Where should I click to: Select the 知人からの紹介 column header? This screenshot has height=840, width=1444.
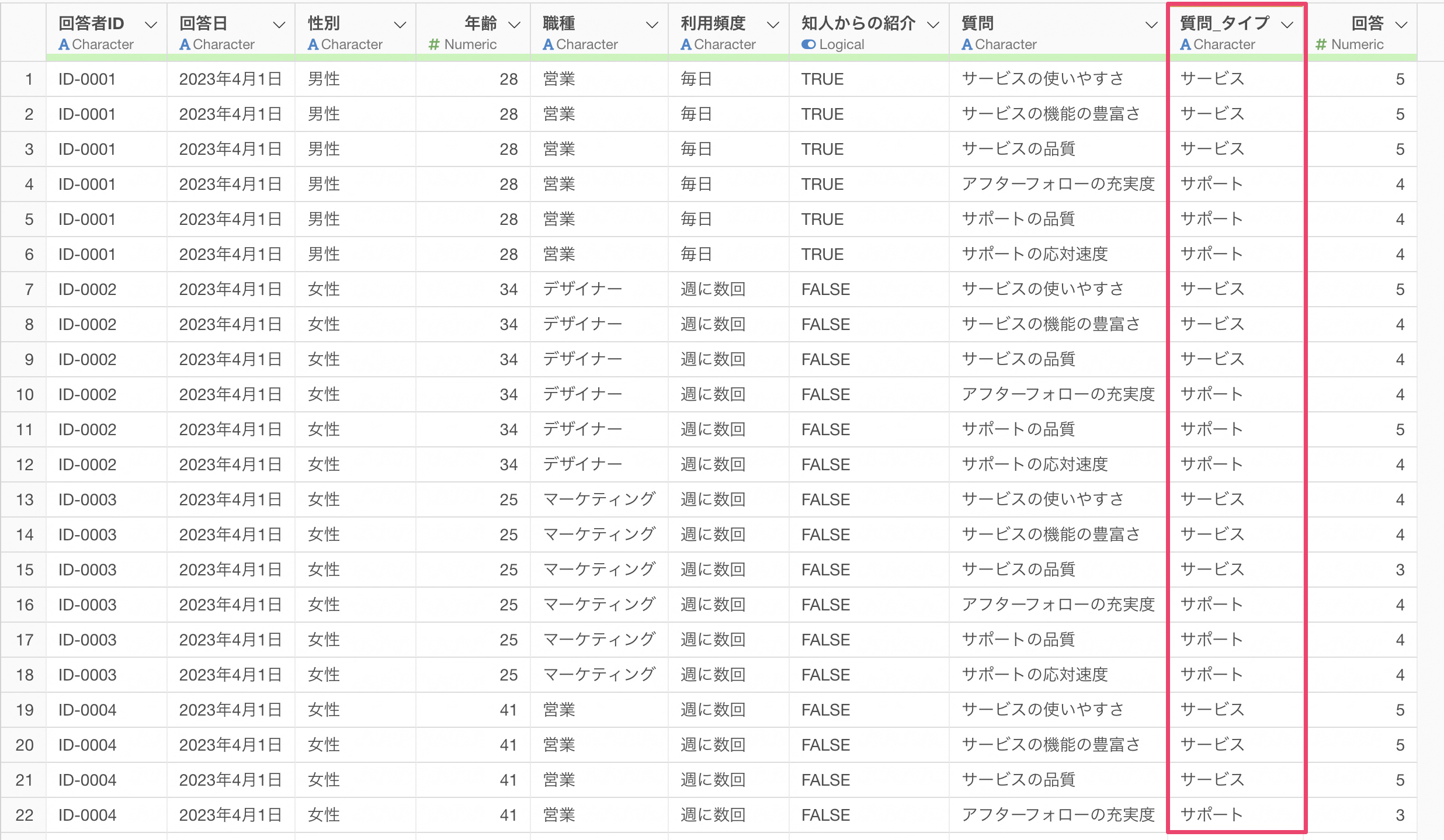869,32
